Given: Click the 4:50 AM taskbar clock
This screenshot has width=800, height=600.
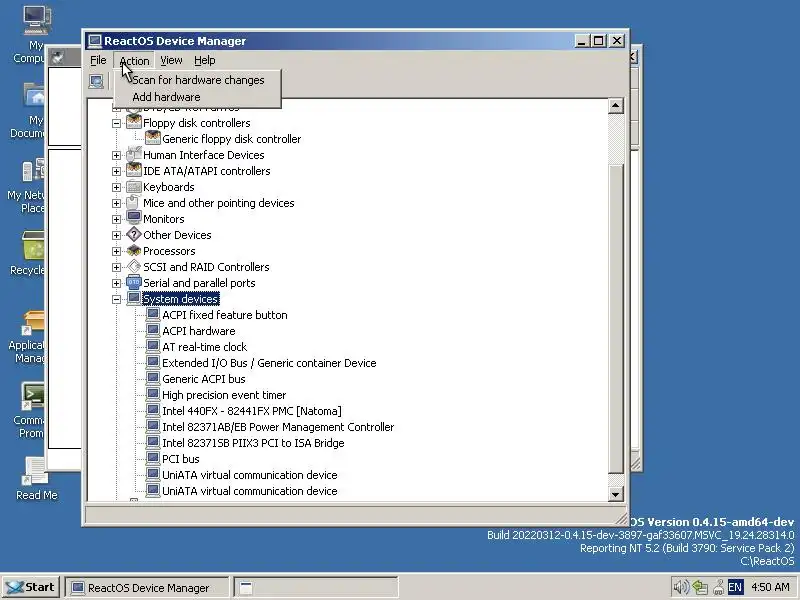Looking at the screenshot, I should 770,587.
